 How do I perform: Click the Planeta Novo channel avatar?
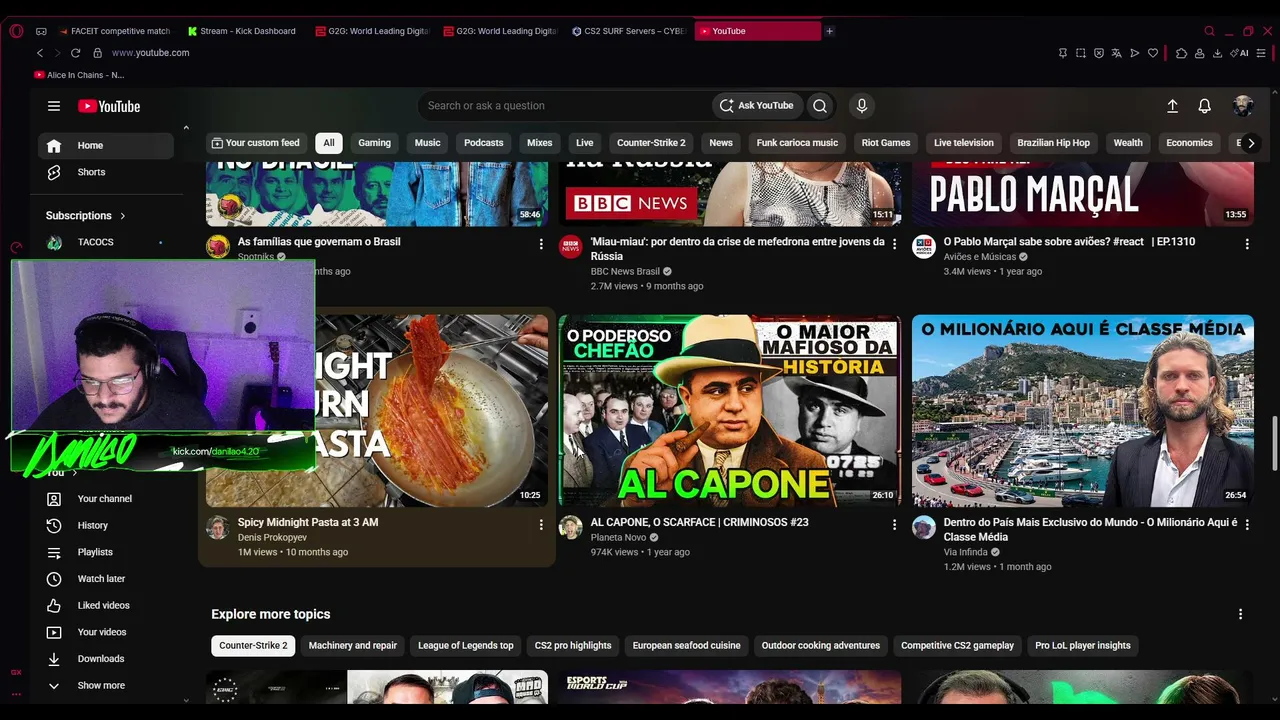click(571, 528)
